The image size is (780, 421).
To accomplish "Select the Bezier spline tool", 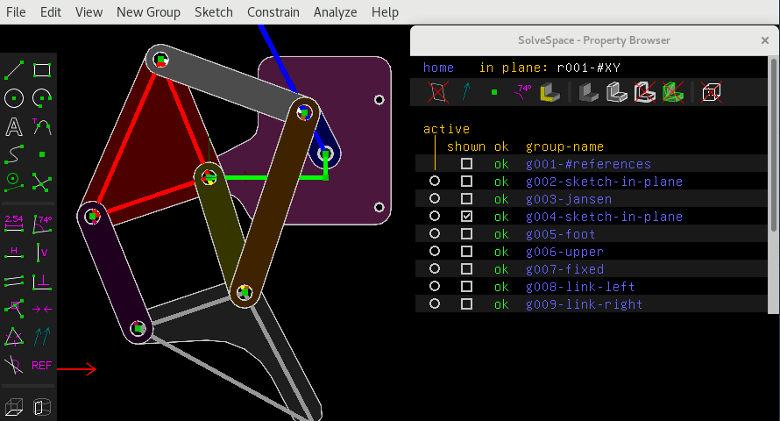I will click(14, 155).
